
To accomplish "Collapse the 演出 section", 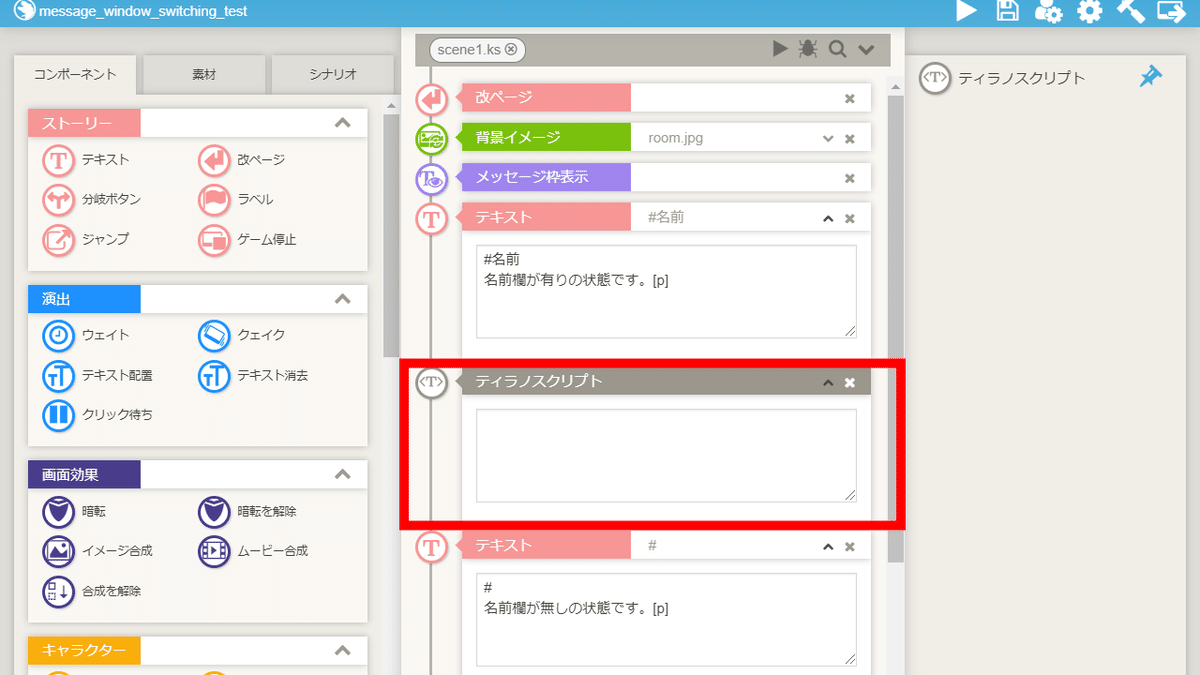I will tap(342, 299).
